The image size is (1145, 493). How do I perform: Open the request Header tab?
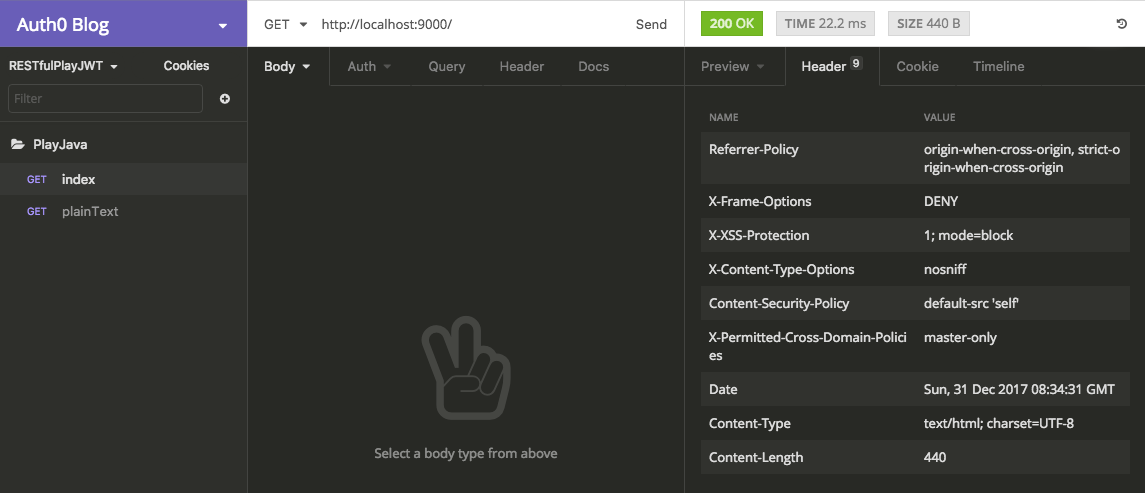pyautogui.click(x=522, y=67)
